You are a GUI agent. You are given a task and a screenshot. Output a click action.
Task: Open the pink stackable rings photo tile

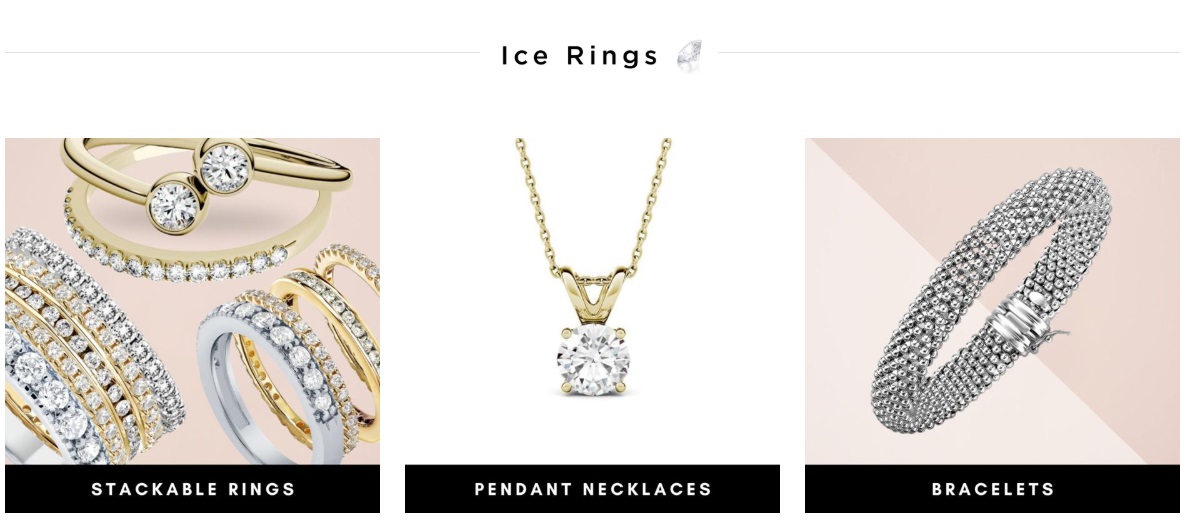192,301
